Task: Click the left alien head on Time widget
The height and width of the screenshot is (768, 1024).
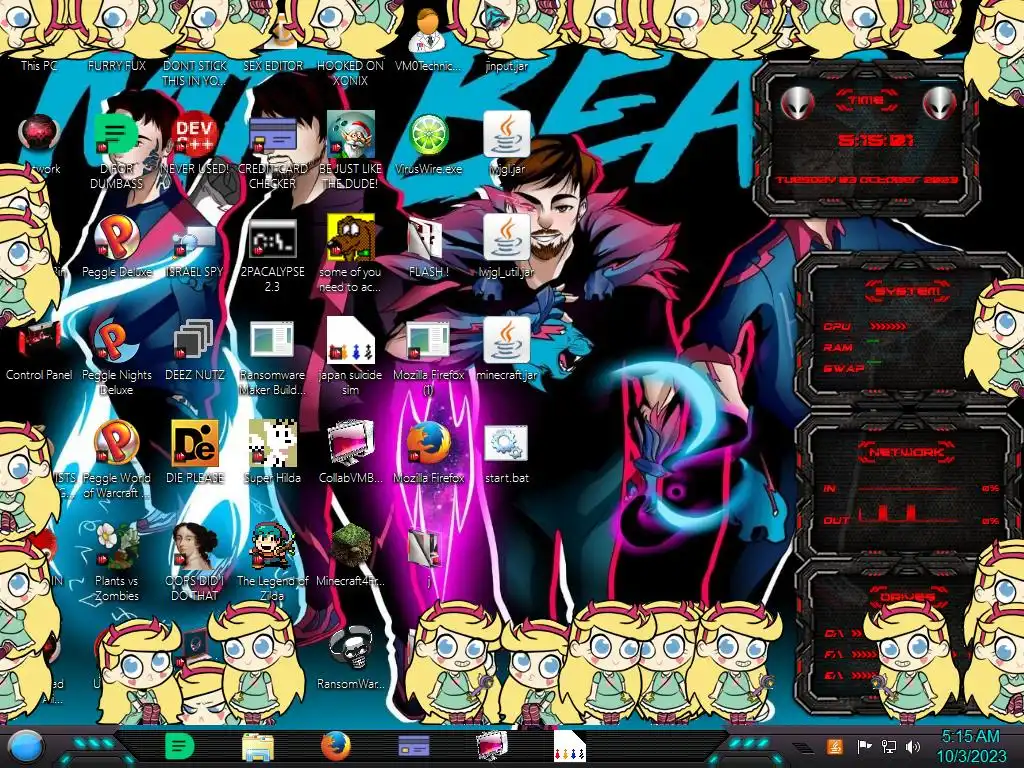Action: (796, 103)
